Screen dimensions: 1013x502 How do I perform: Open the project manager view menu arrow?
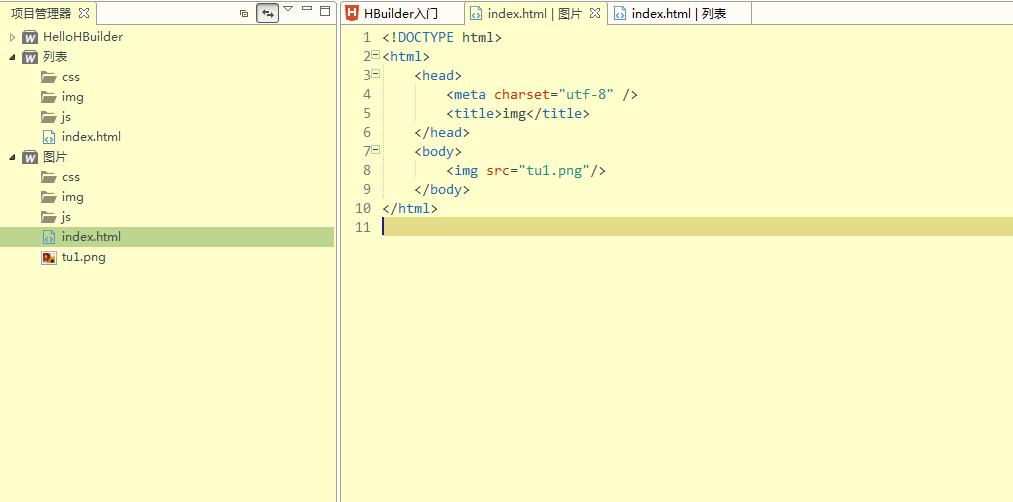tap(288, 9)
